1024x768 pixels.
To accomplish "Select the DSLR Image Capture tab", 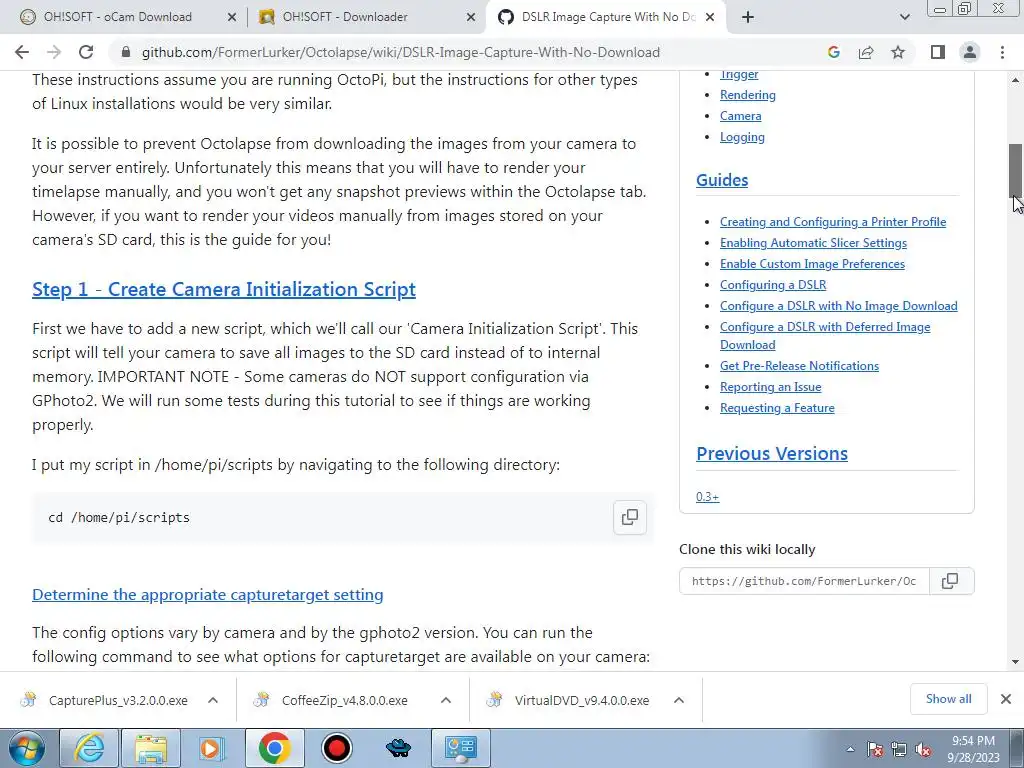I will tap(607, 17).
